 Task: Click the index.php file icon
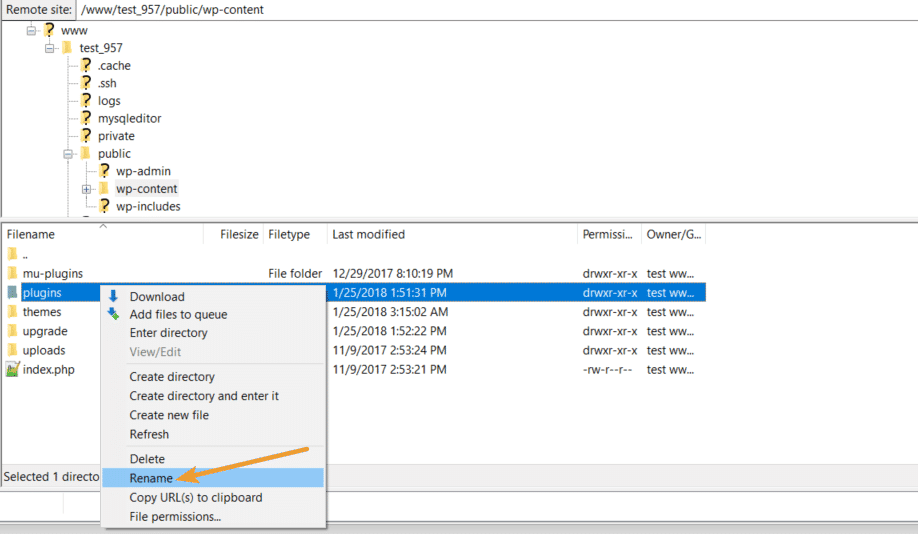[12, 369]
